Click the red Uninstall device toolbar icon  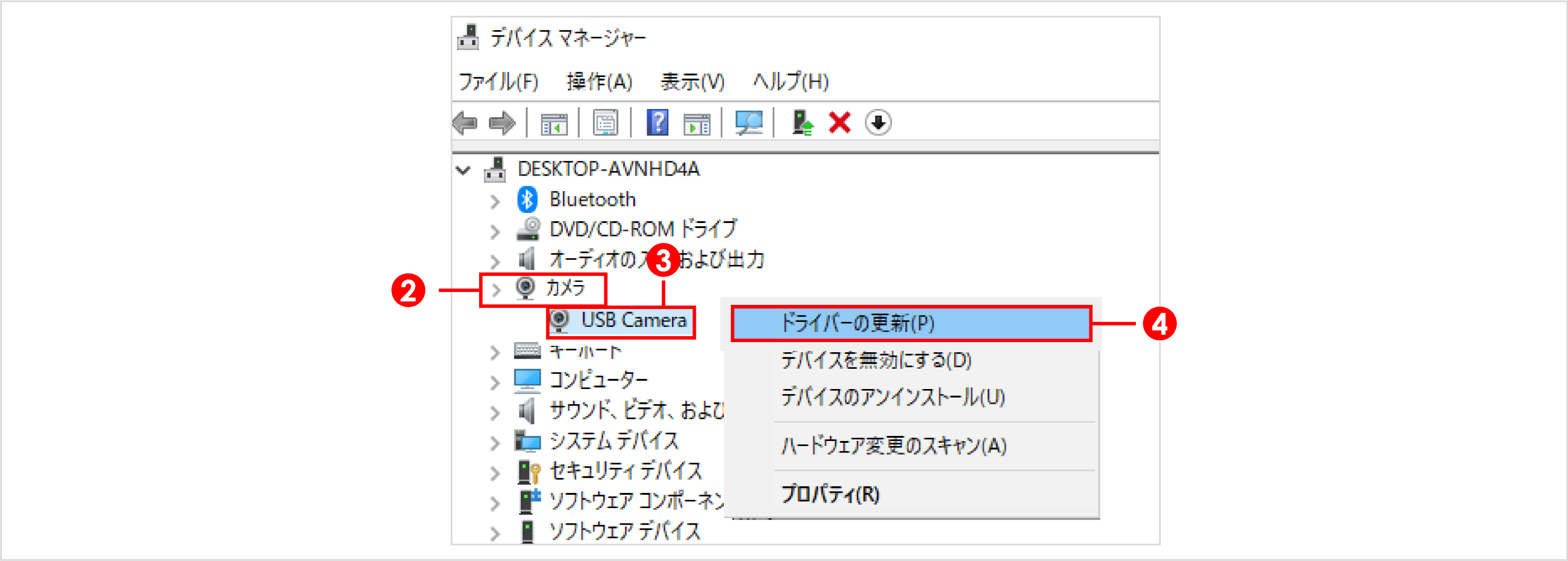point(839,122)
